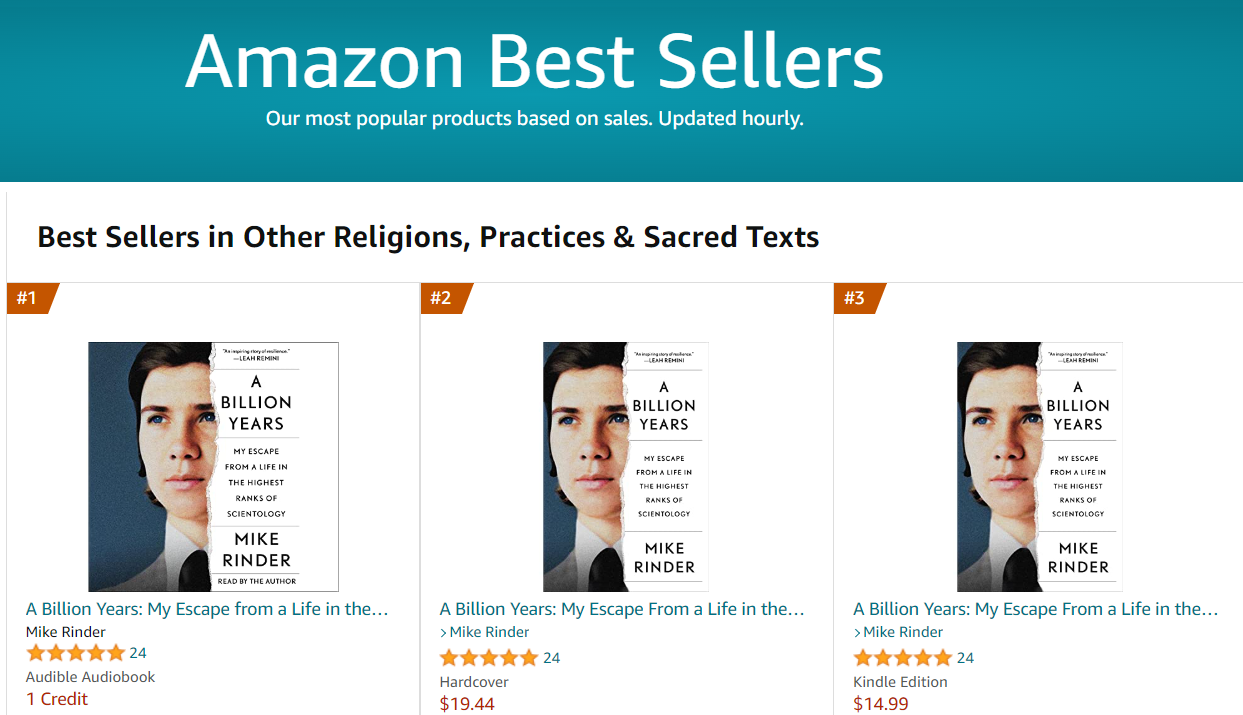
Task: Click the $14.99 Kindle Edition price
Action: [881, 704]
